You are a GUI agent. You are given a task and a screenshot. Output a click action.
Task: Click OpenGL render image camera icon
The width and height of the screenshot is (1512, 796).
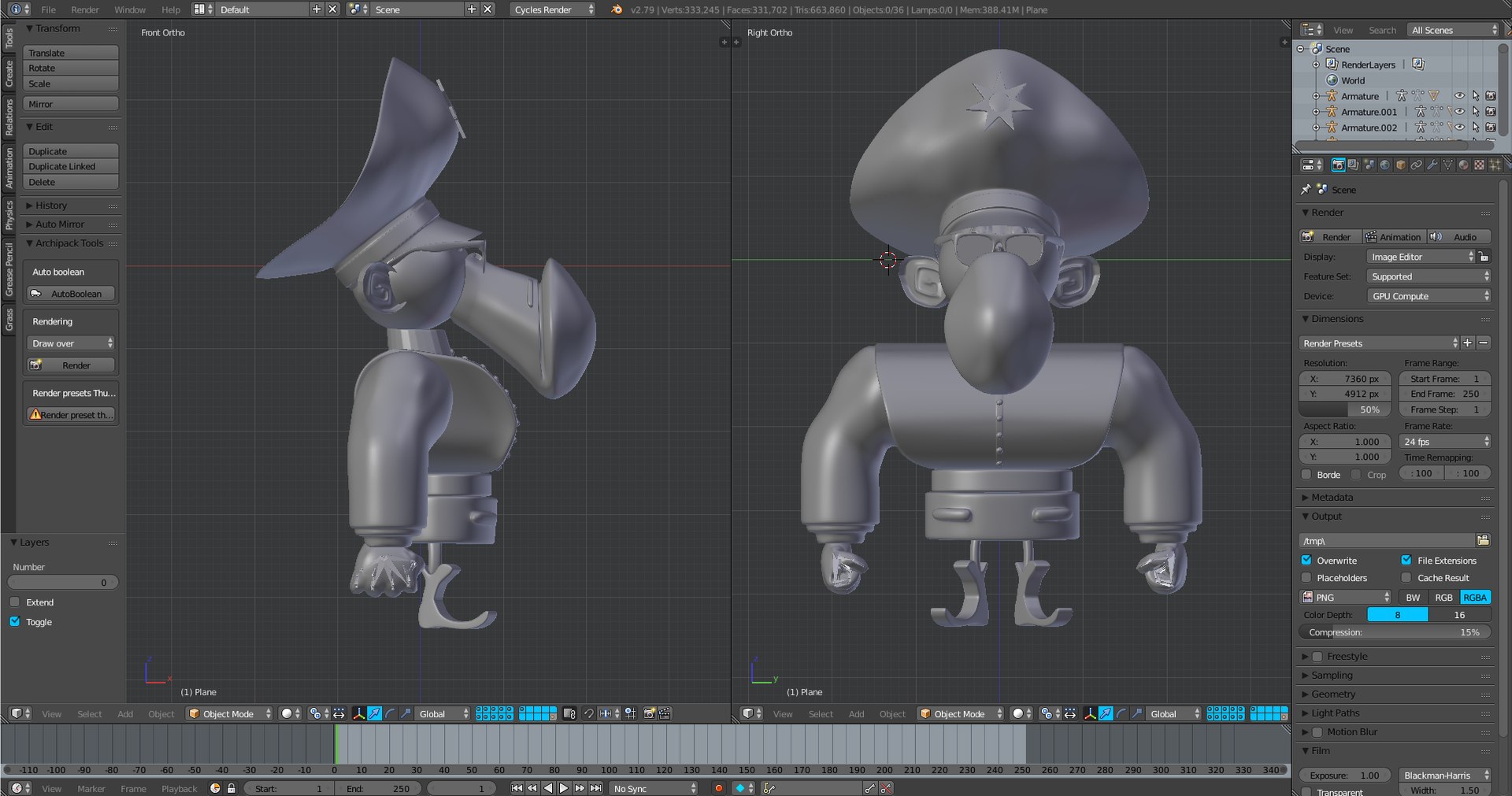(650, 713)
